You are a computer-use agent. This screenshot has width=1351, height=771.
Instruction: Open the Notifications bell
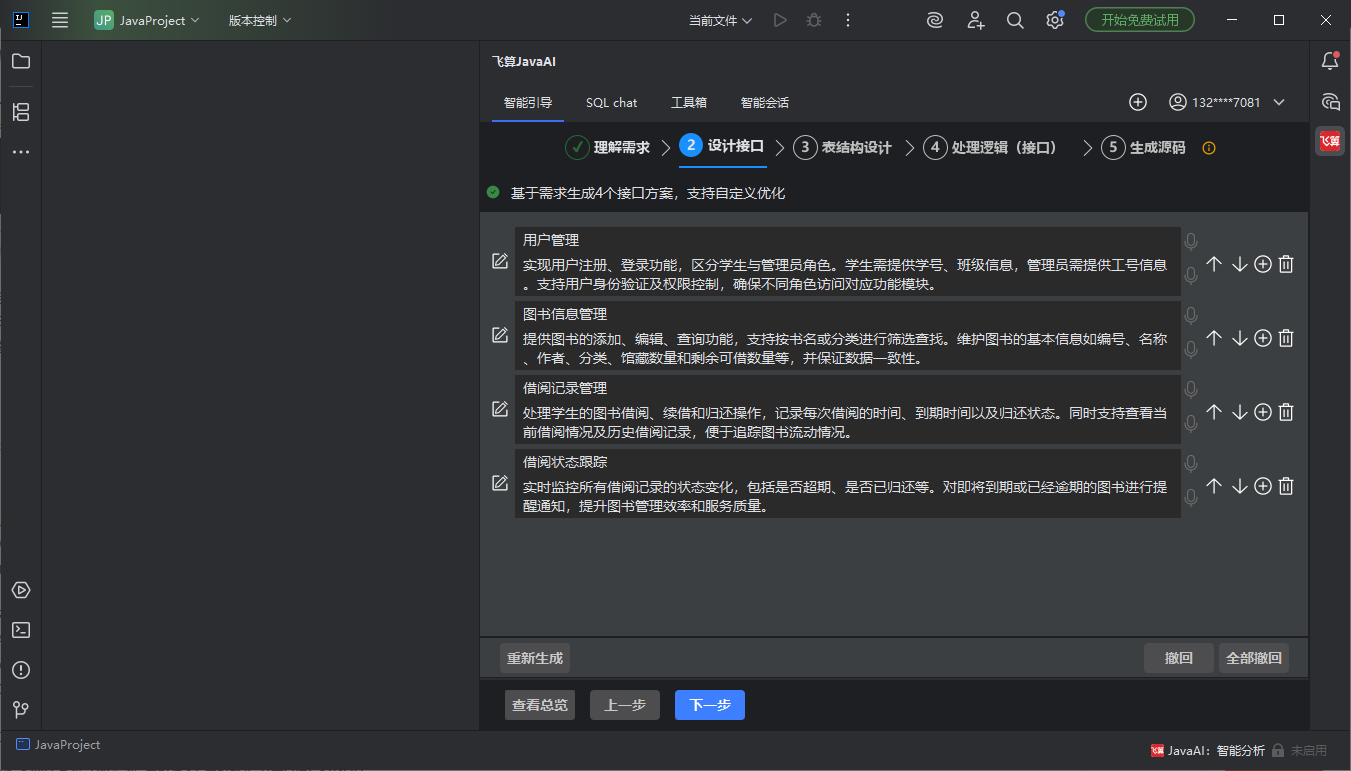(x=1330, y=61)
